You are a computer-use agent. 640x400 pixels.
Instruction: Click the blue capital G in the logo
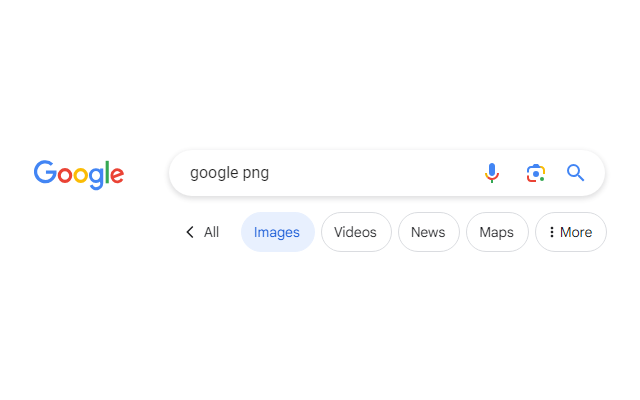(x=45, y=172)
